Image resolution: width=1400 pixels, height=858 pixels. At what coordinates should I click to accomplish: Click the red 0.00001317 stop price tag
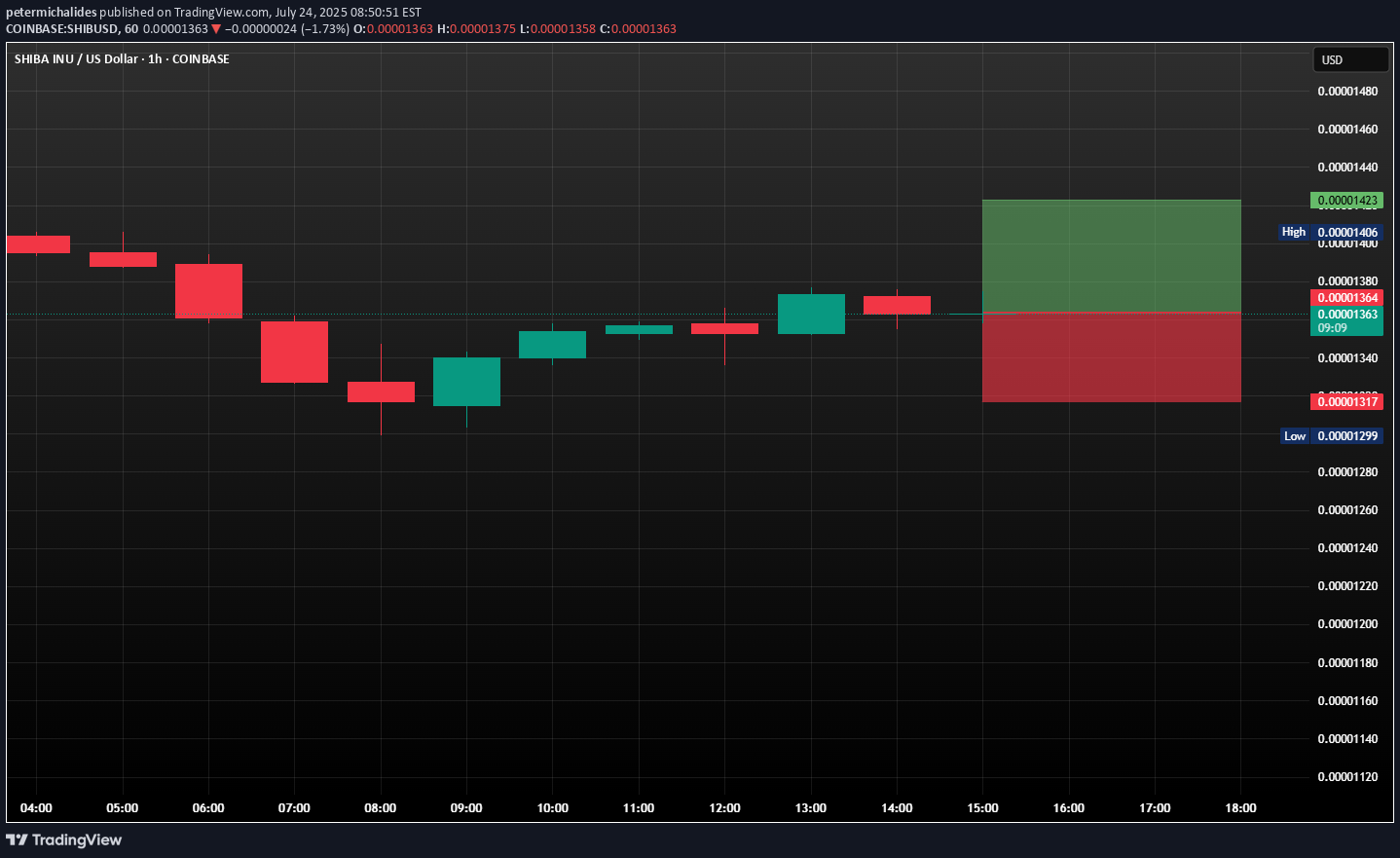1346,402
